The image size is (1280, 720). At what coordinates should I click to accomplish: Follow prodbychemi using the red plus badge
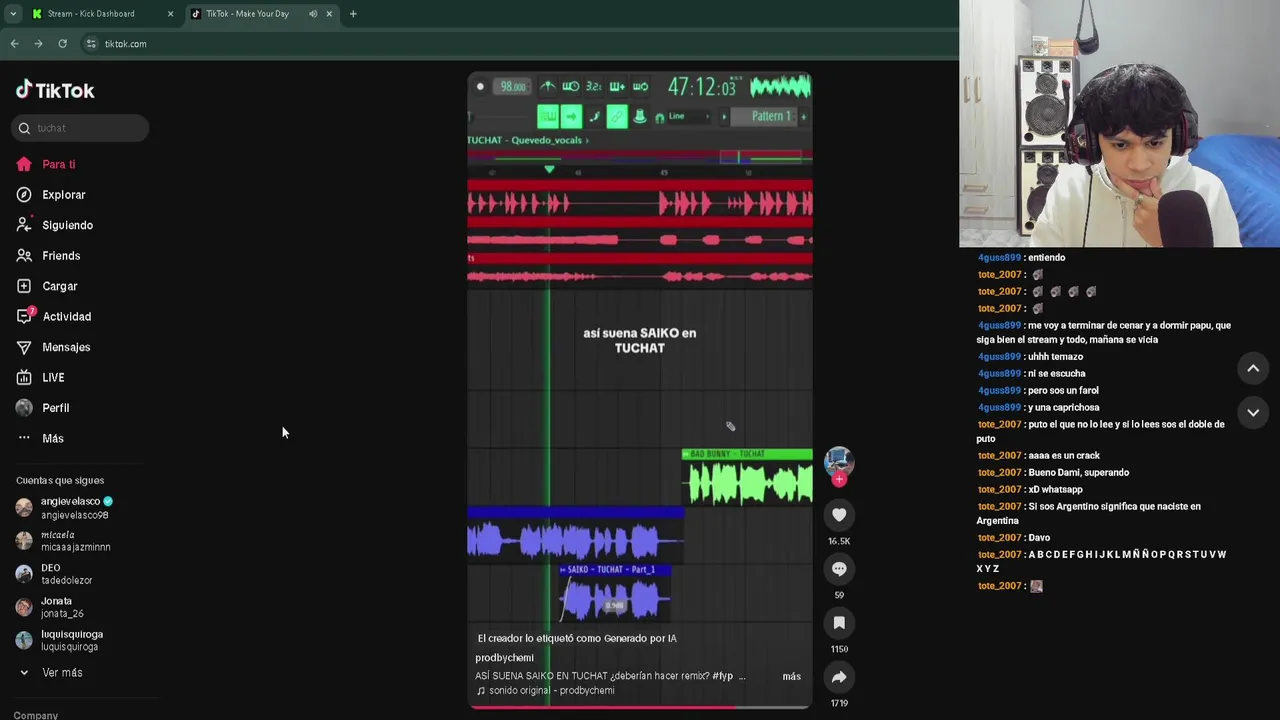click(839, 480)
